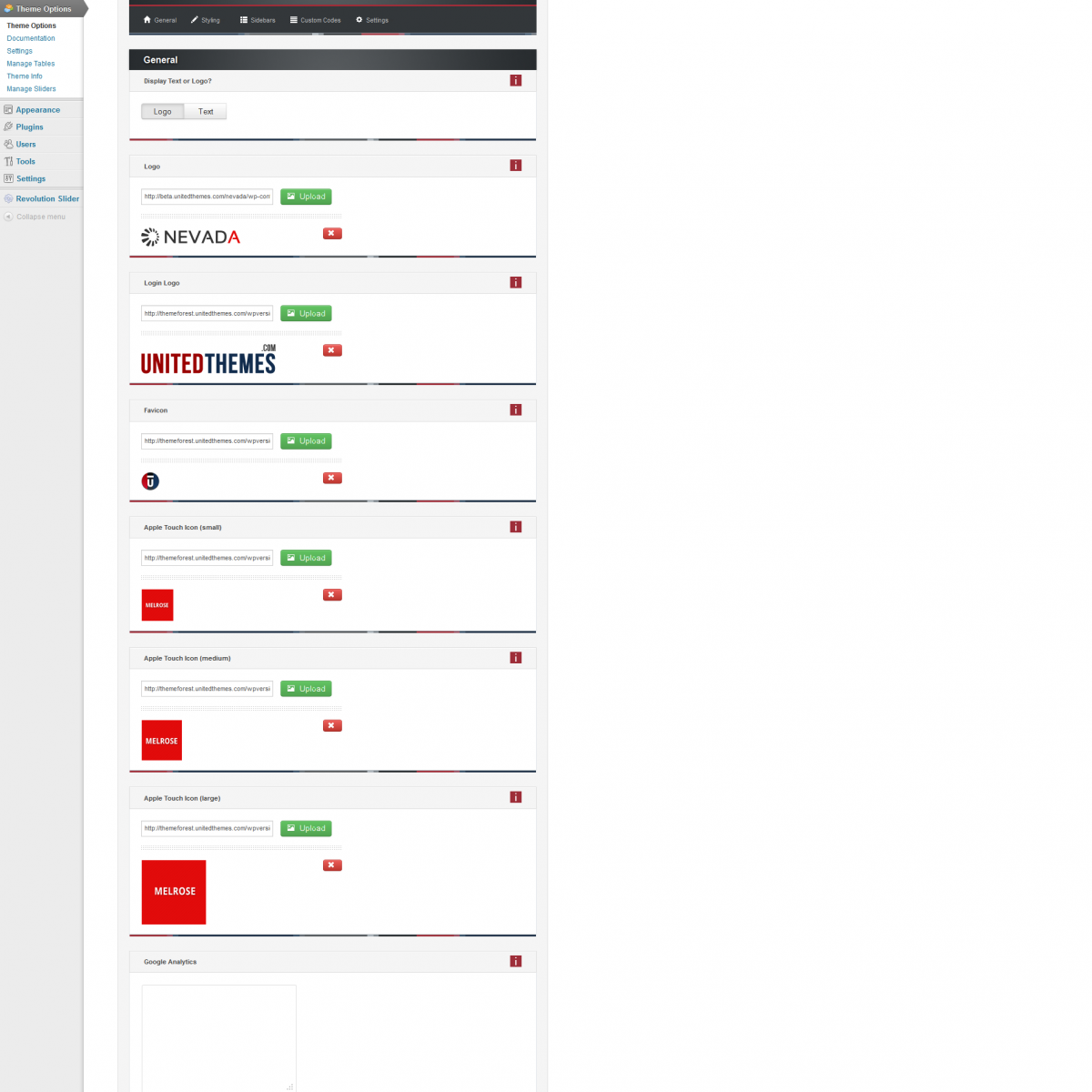The height and width of the screenshot is (1092, 1092).
Task: Open info icon for Google Analytics
Action: click(x=515, y=961)
